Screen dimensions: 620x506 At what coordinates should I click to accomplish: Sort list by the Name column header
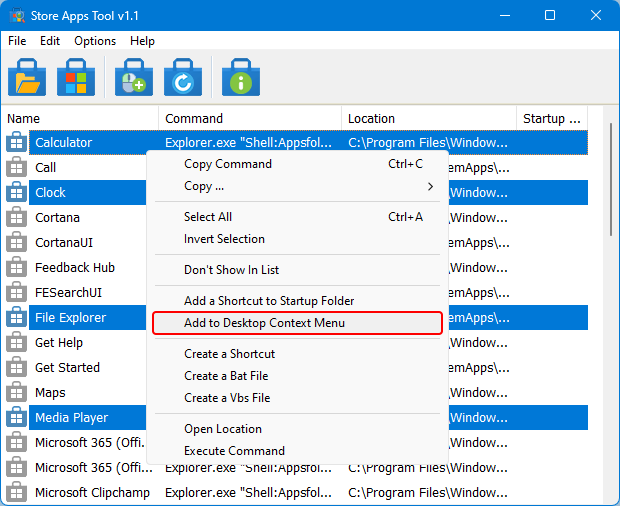point(80,119)
